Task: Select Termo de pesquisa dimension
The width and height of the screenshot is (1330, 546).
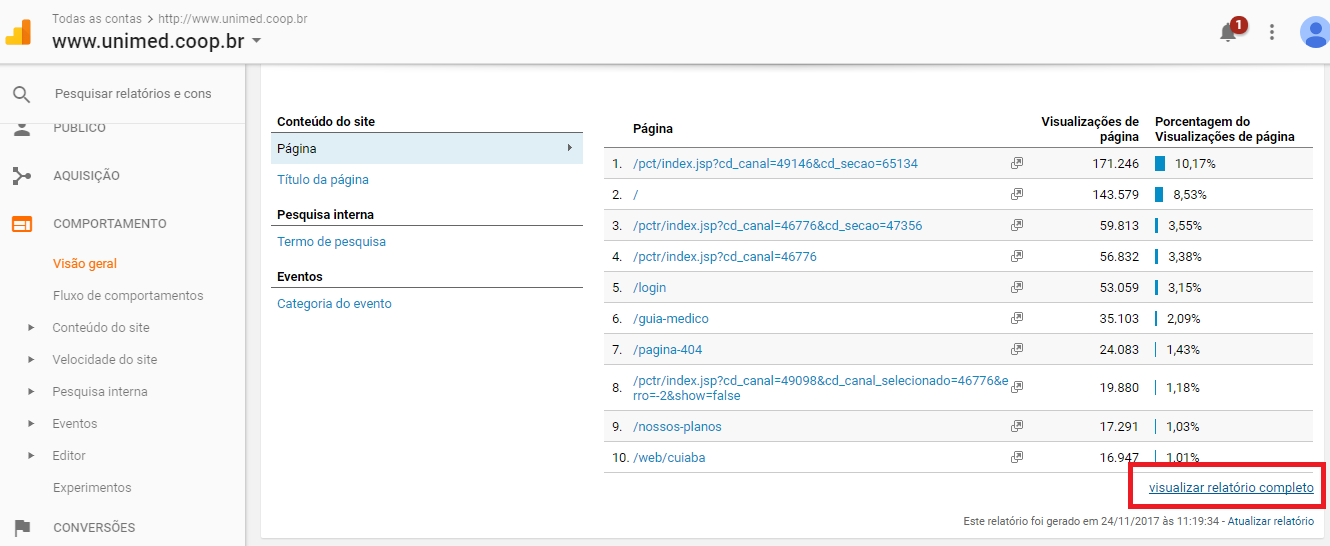Action: click(331, 242)
